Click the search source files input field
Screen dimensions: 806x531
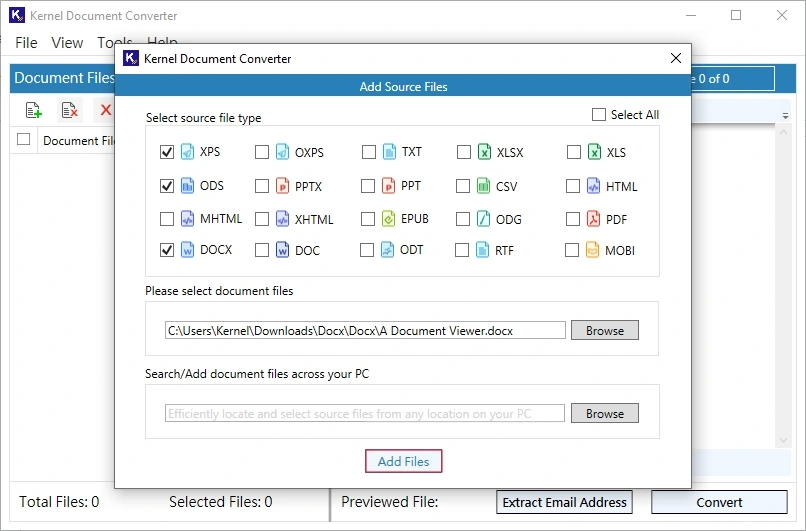coord(365,413)
